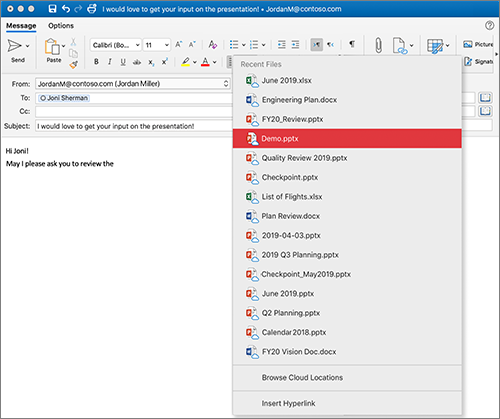Select Quality Review 2019.pptx
Viewport: 500px width, 419px height.
pyautogui.click(x=347, y=158)
